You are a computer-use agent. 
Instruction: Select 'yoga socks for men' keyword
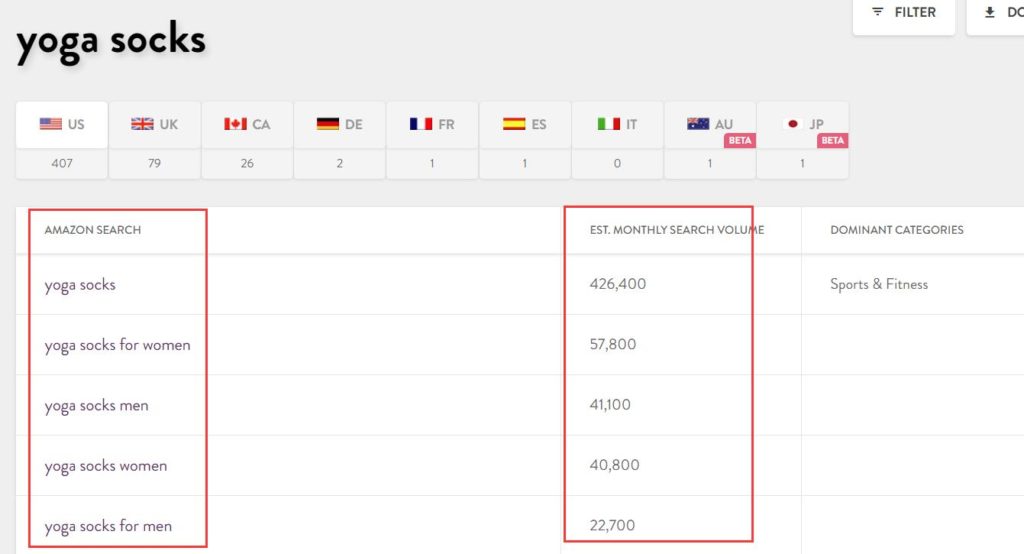tap(108, 526)
